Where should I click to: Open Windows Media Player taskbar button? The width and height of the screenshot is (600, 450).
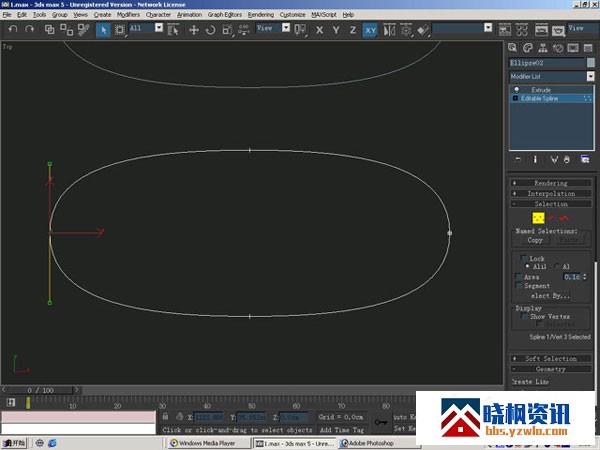pos(209,443)
